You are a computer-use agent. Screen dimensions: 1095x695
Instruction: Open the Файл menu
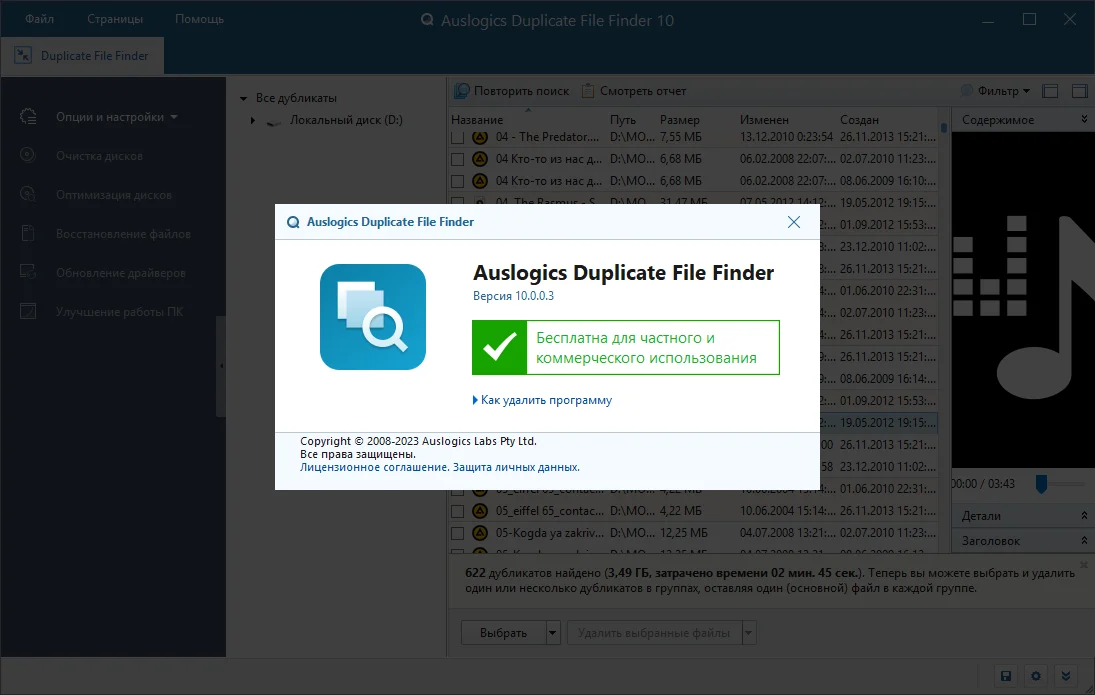click(x=40, y=19)
